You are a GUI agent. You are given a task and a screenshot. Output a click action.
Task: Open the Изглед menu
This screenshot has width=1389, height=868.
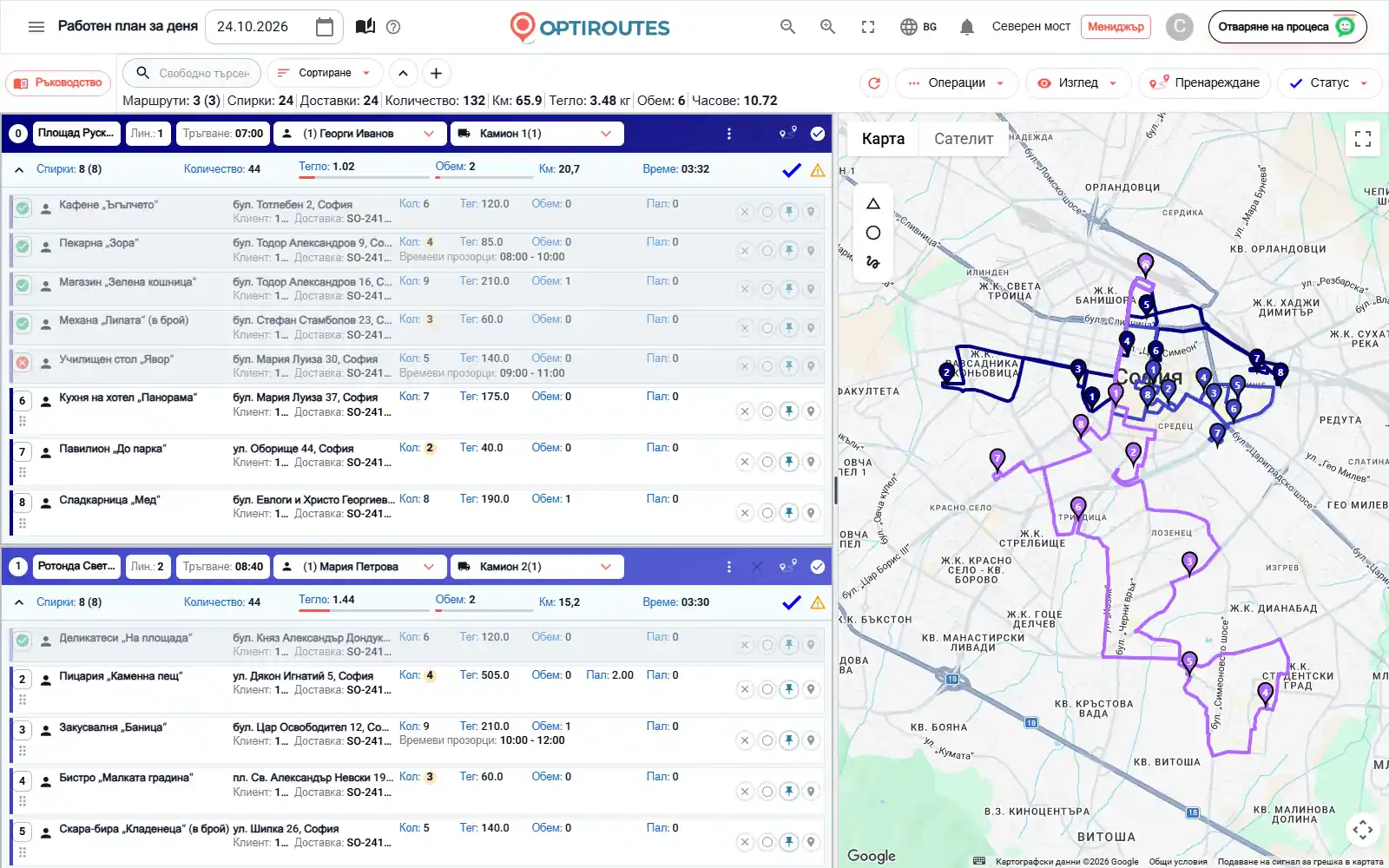point(1078,83)
